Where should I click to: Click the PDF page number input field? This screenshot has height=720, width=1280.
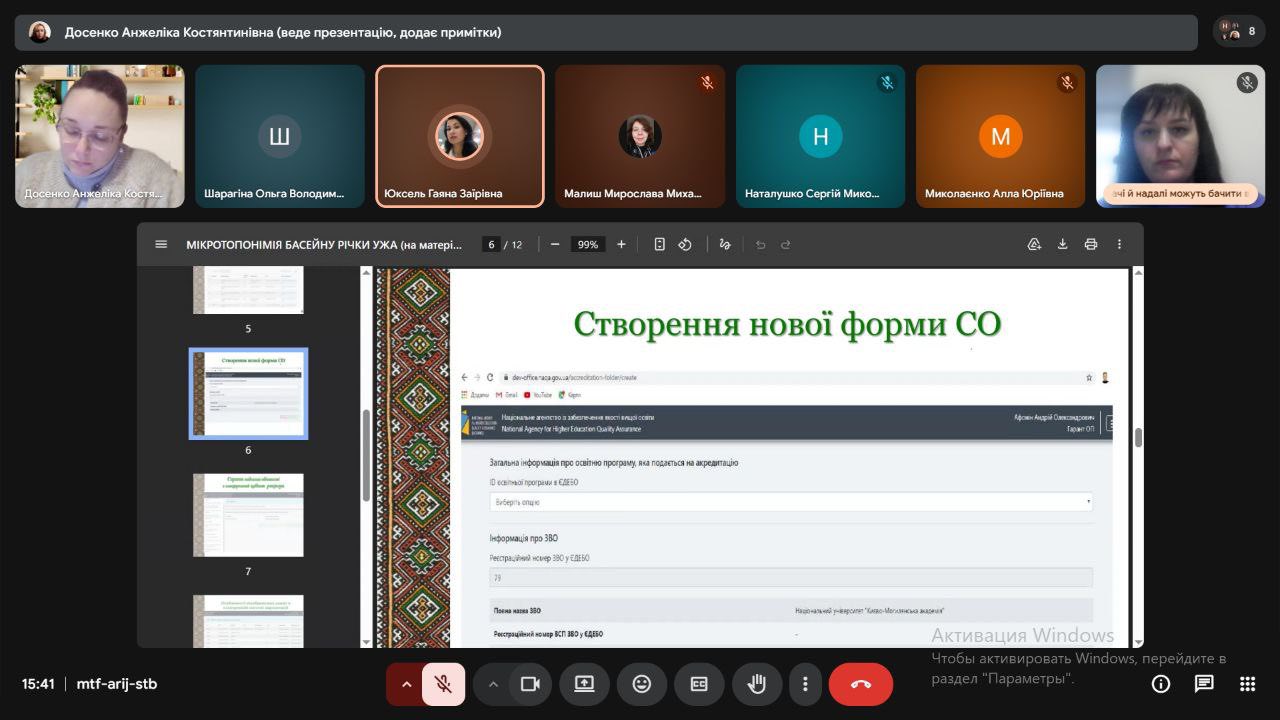coord(491,244)
